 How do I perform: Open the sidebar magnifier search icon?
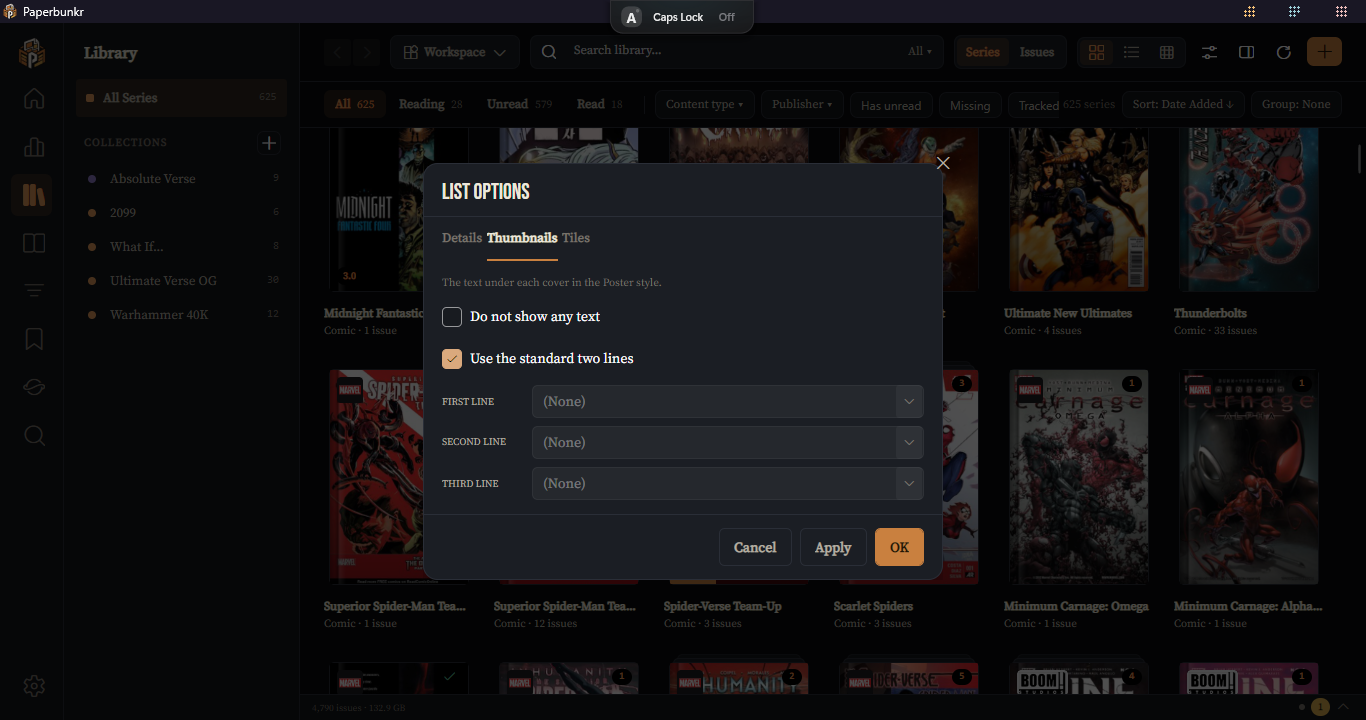(x=34, y=435)
